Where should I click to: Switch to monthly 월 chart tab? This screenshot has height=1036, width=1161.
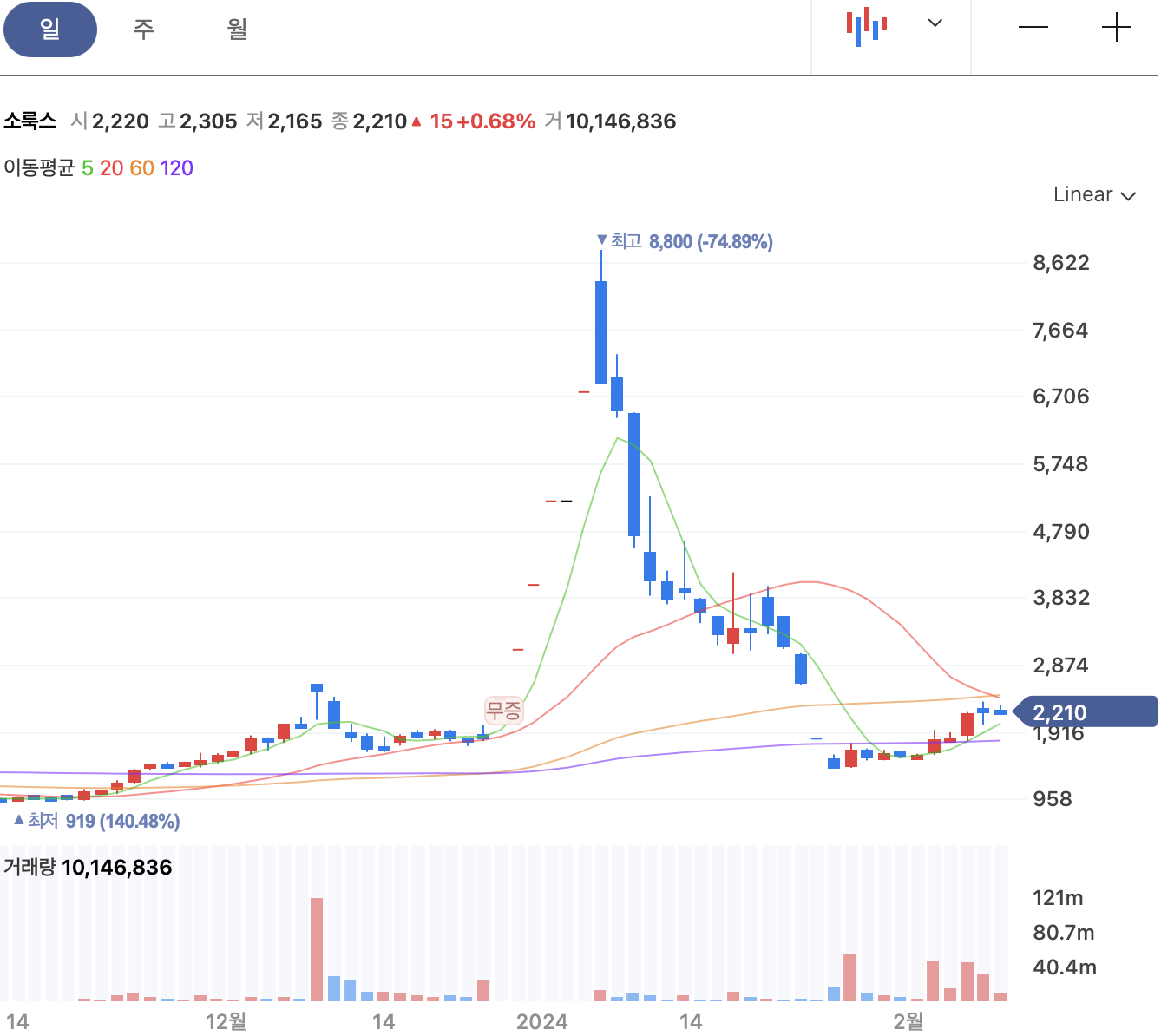point(238,30)
